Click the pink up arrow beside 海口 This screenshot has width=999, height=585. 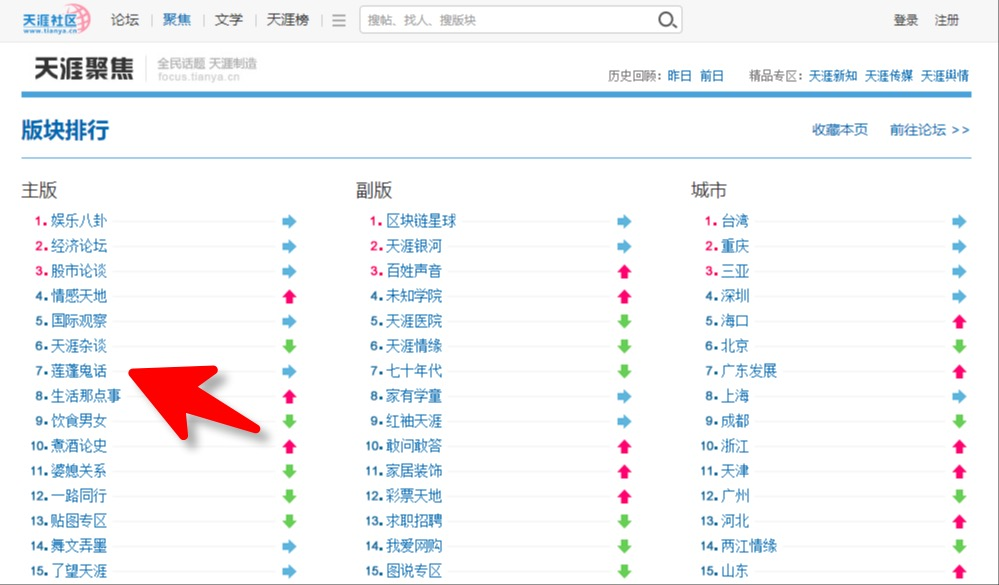tap(957, 320)
